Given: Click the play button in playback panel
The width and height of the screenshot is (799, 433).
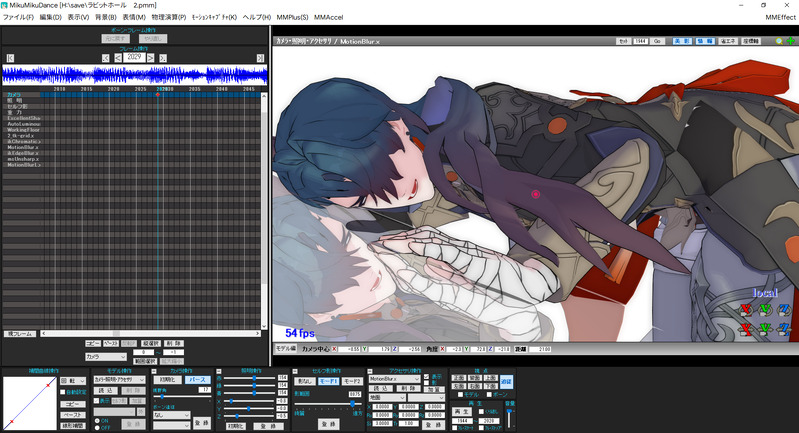Looking at the screenshot, I should [462, 412].
